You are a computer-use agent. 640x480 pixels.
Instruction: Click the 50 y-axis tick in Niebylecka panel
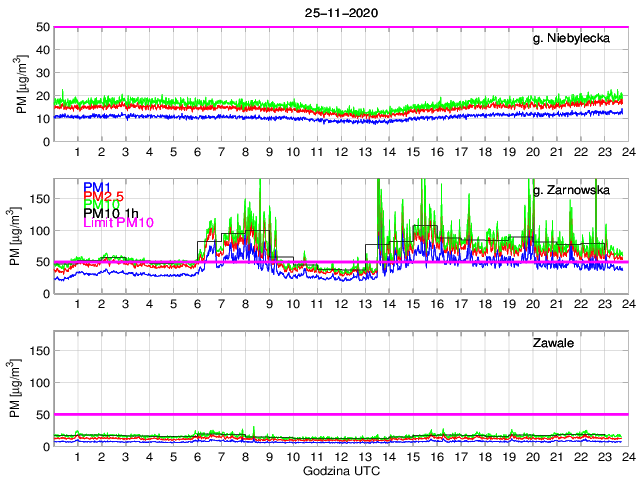(41, 27)
